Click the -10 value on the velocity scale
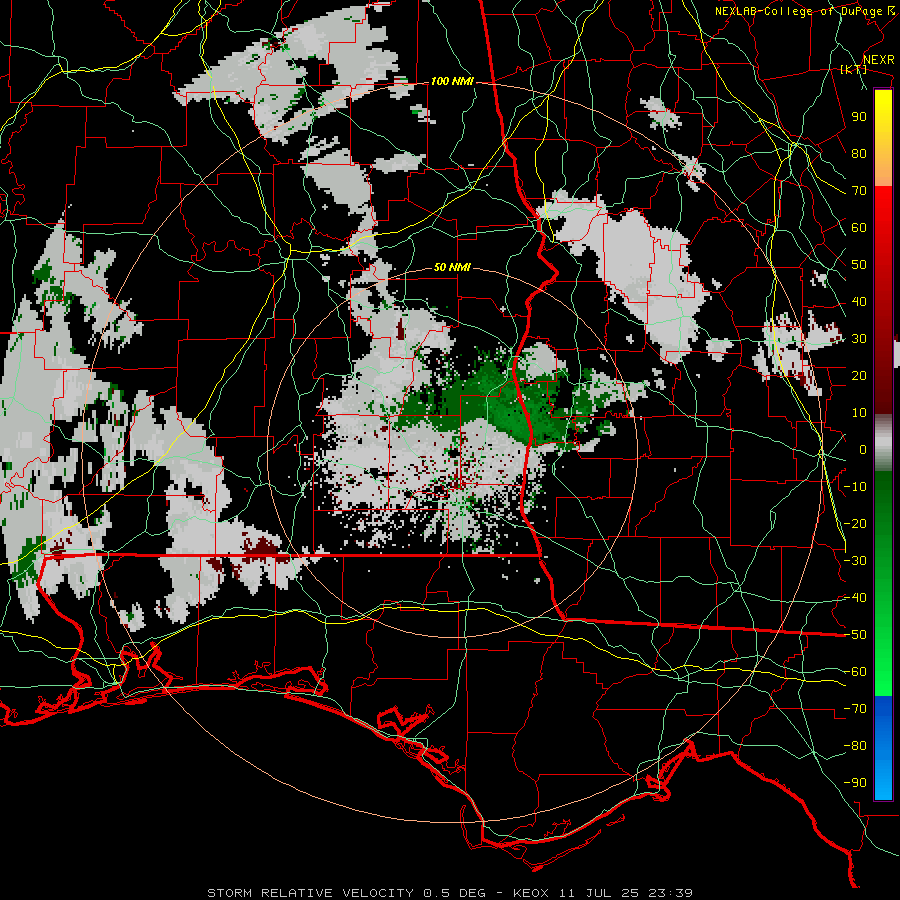 pos(855,487)
